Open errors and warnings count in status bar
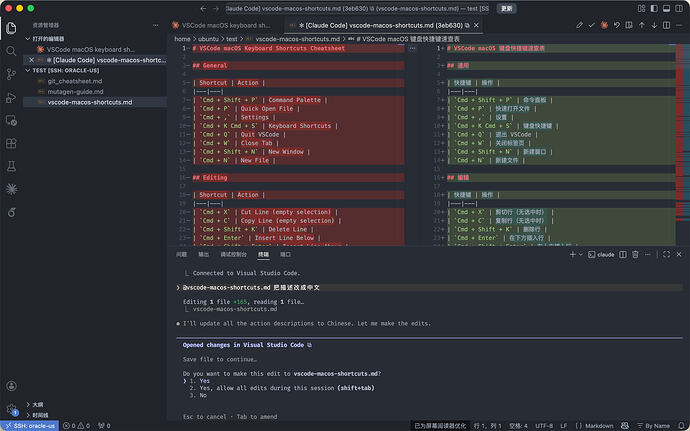The image size is (690, 431). pos(76,426)
